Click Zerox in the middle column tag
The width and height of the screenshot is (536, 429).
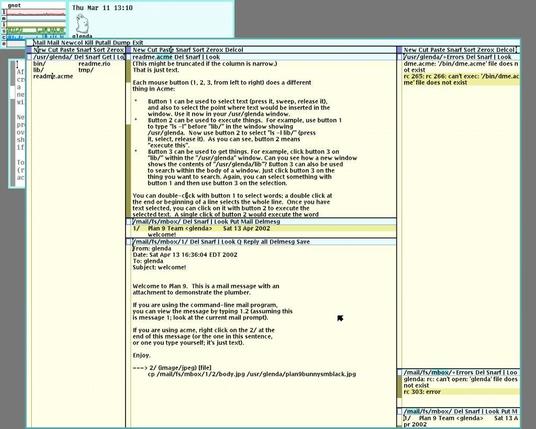pyautogui.click(x=215, y=50)
